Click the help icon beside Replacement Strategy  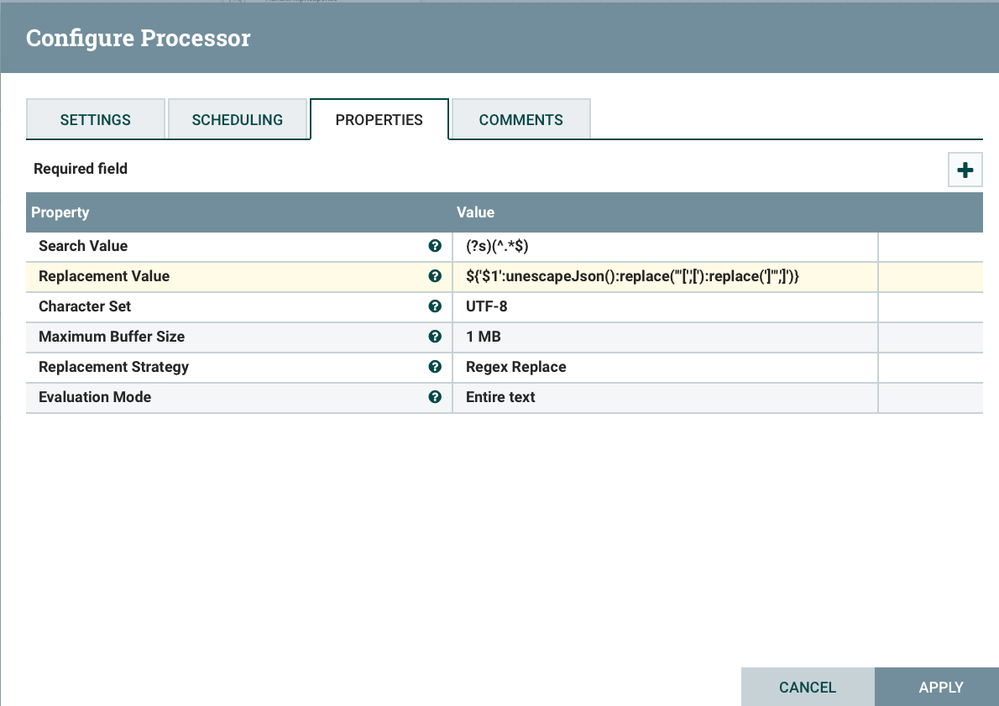(x=435, y=367)
